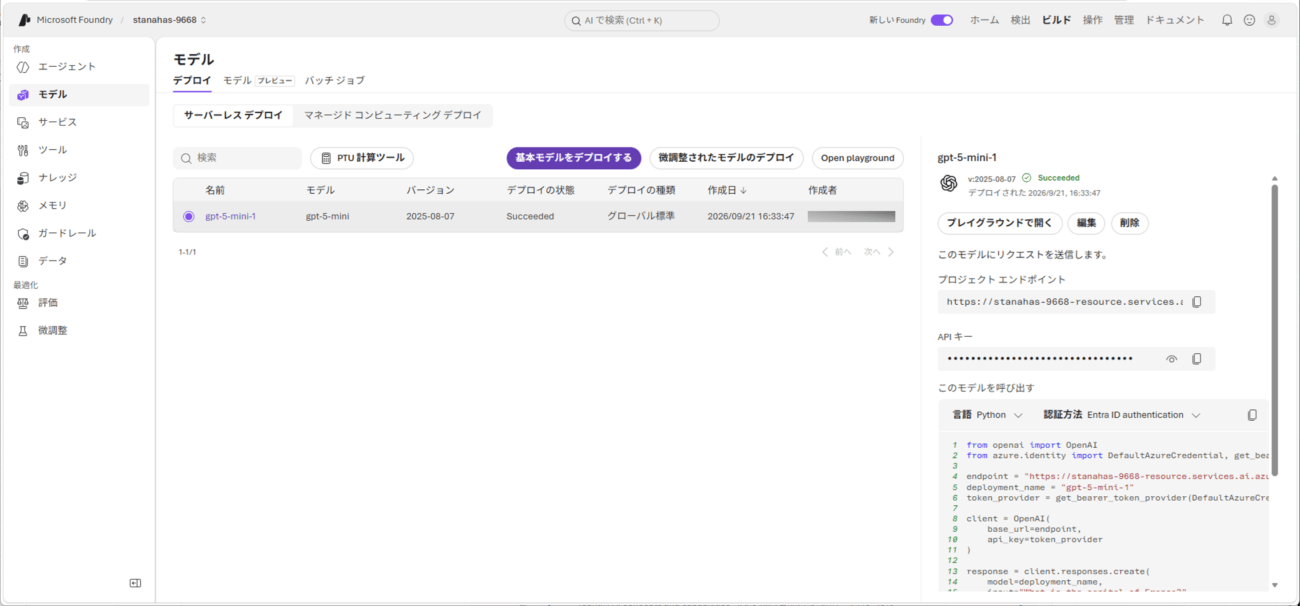Copy the code sample
1300x606 pixels.
click(x=1252, y=415)
